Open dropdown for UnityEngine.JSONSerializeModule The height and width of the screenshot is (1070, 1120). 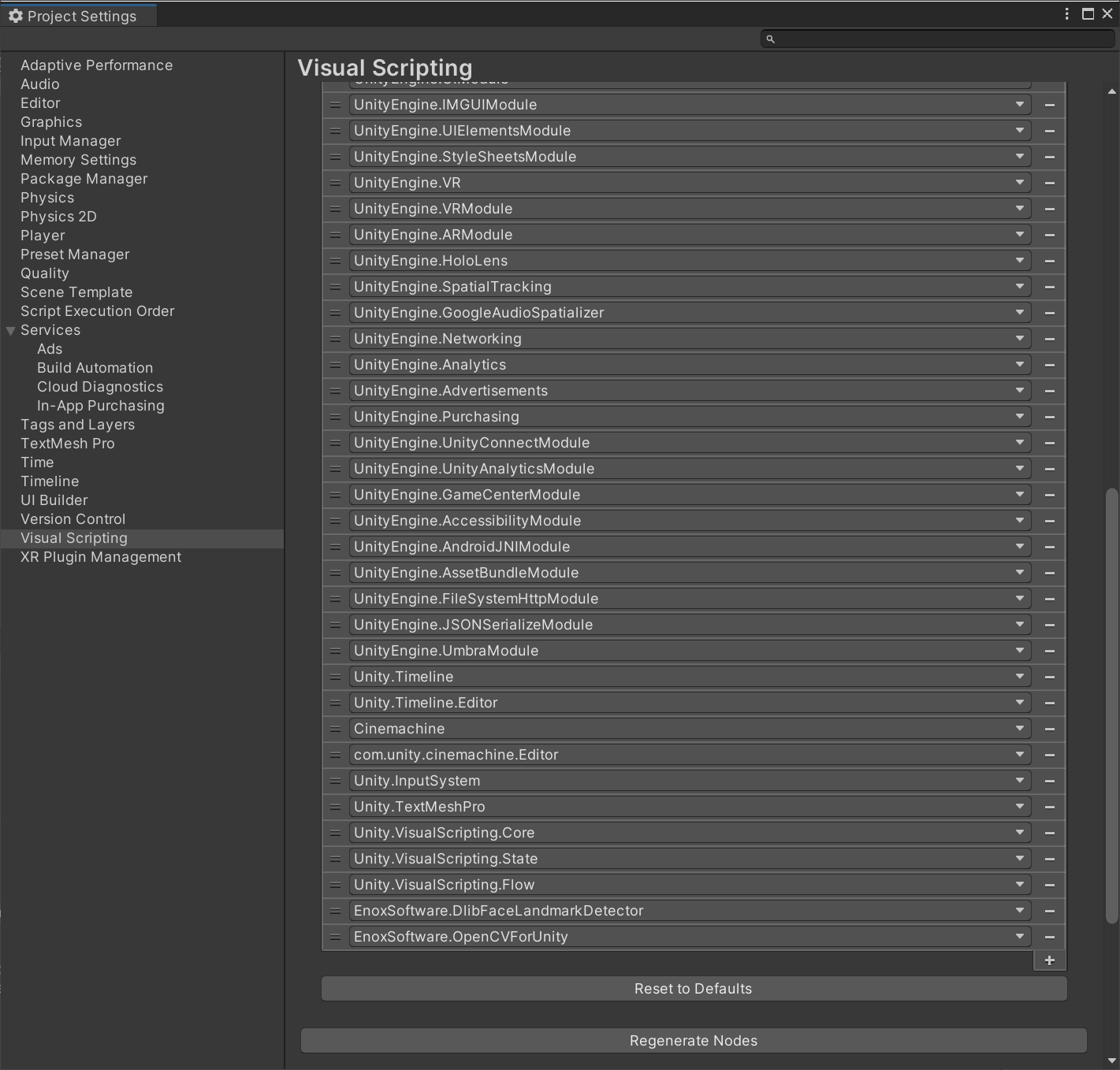tap(690, 625)
